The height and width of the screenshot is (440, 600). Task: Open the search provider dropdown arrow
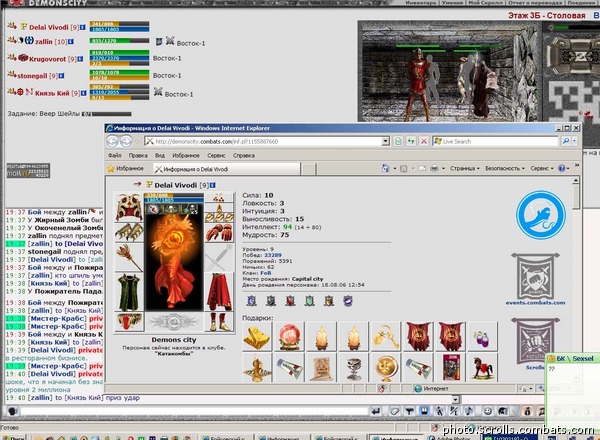pyautogui.click(x=574, y=141)
